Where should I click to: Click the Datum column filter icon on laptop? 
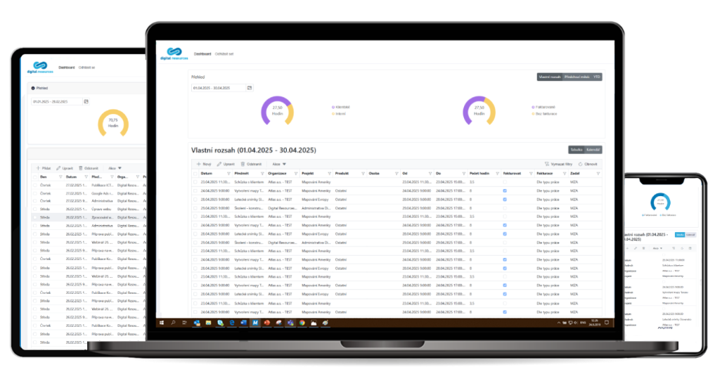point(229,174)
